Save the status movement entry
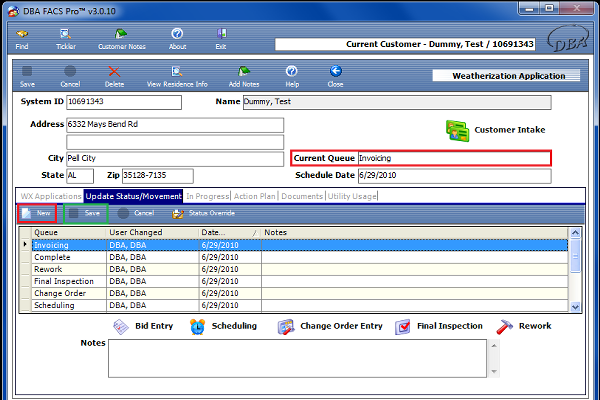The height and width of the screenshot is (400, 600). pyautogui.click(x=85, y=213)
